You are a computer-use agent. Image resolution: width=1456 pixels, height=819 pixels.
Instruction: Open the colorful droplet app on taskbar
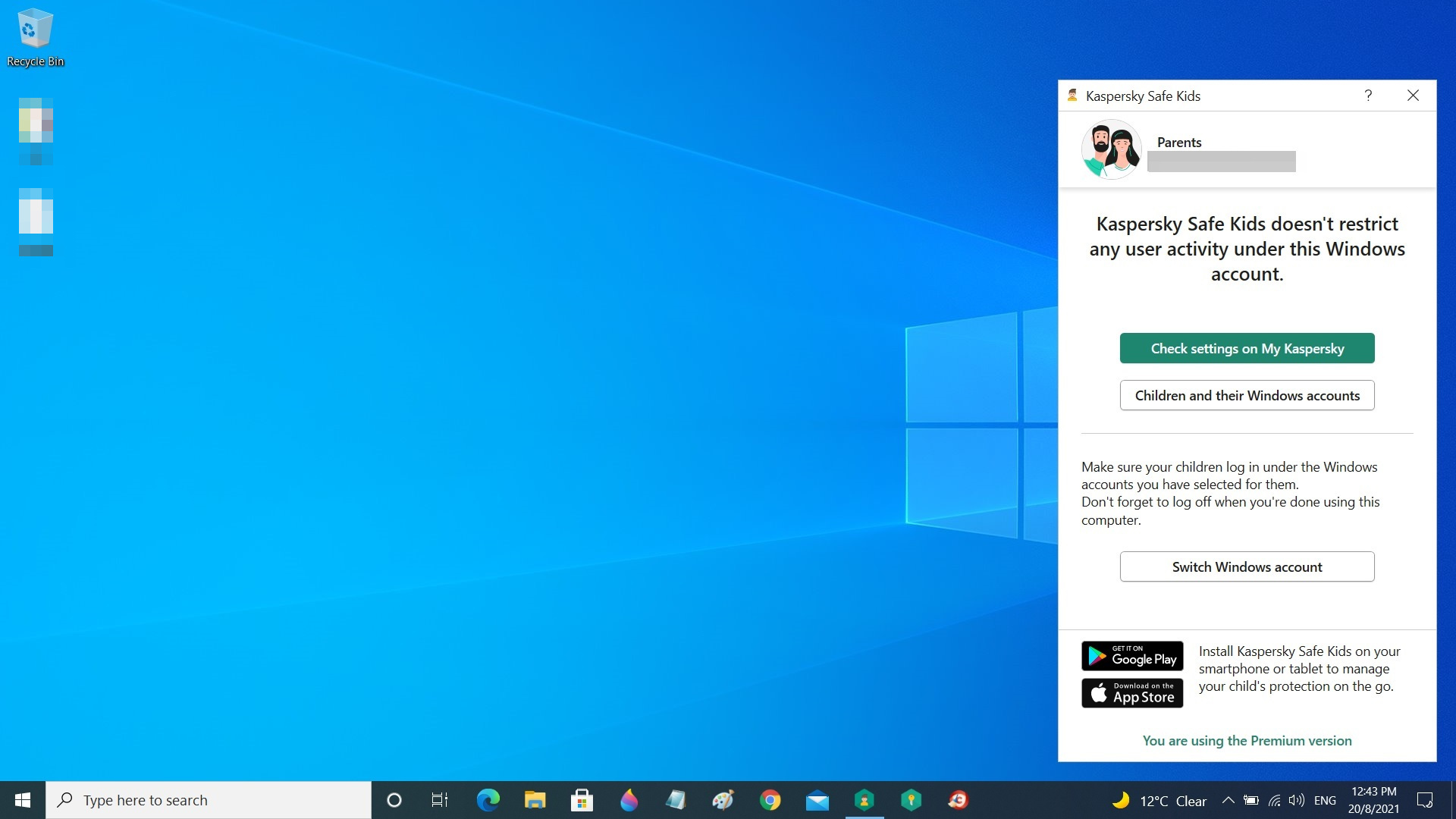[629, 800]
